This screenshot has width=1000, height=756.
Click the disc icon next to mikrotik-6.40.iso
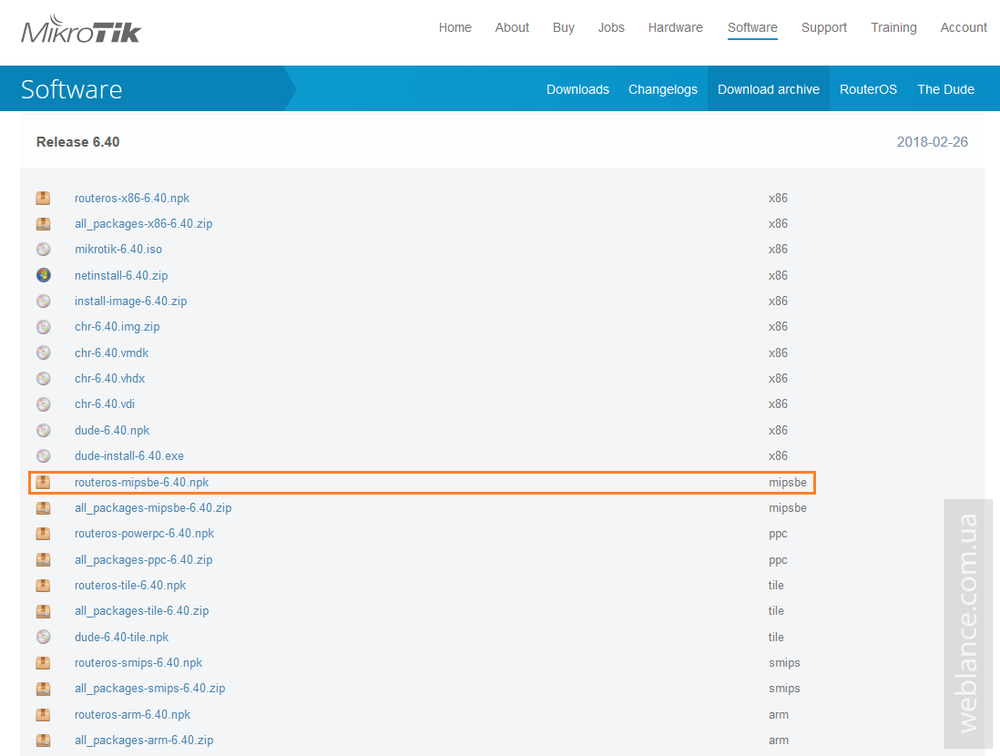coord(43,249)
